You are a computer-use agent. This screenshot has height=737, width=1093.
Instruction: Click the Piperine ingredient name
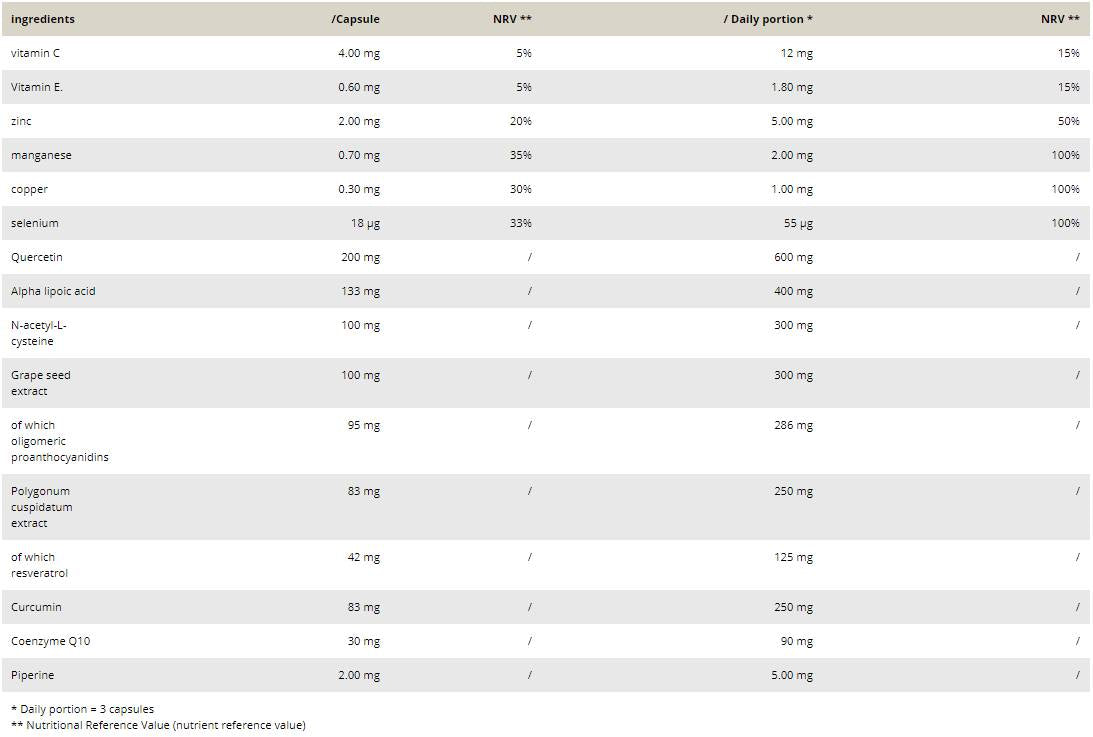click(x=34, y=675)
